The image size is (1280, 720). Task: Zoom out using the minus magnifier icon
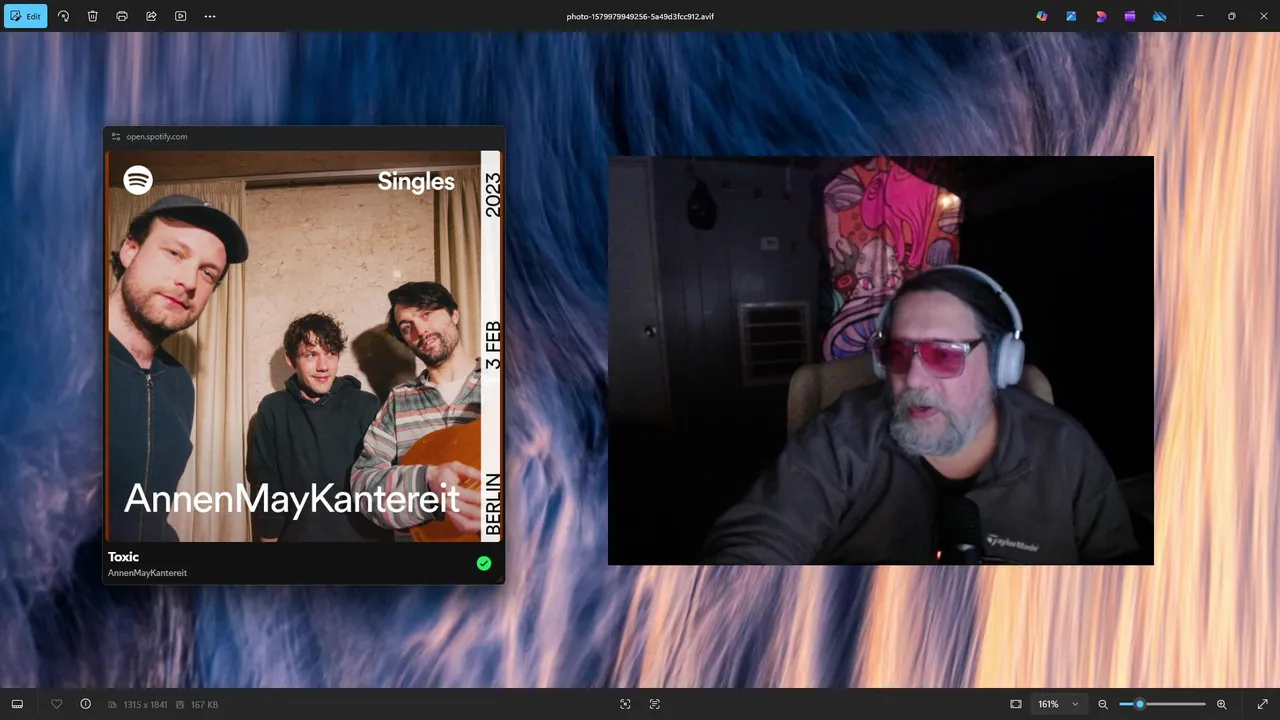point(1103,704)
